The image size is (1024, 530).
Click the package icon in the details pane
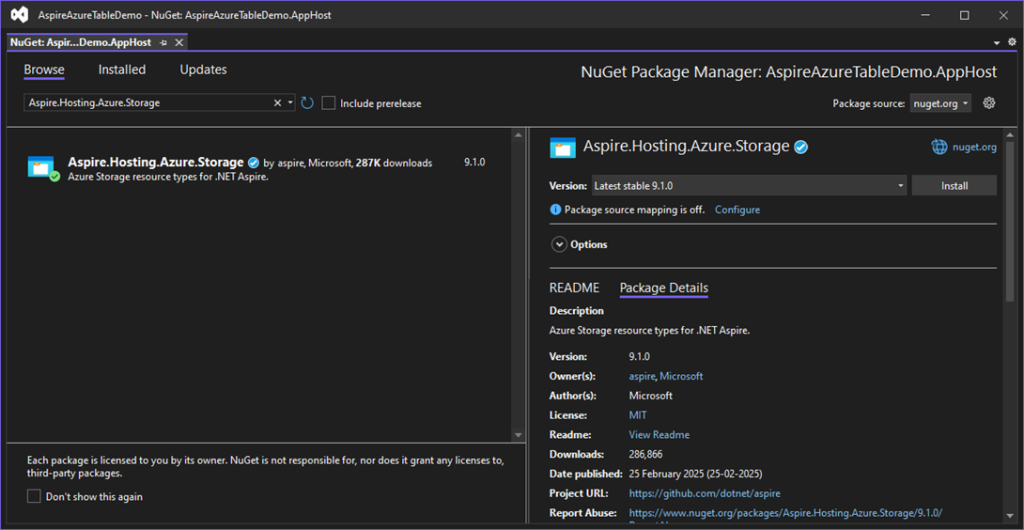(563, 148)
